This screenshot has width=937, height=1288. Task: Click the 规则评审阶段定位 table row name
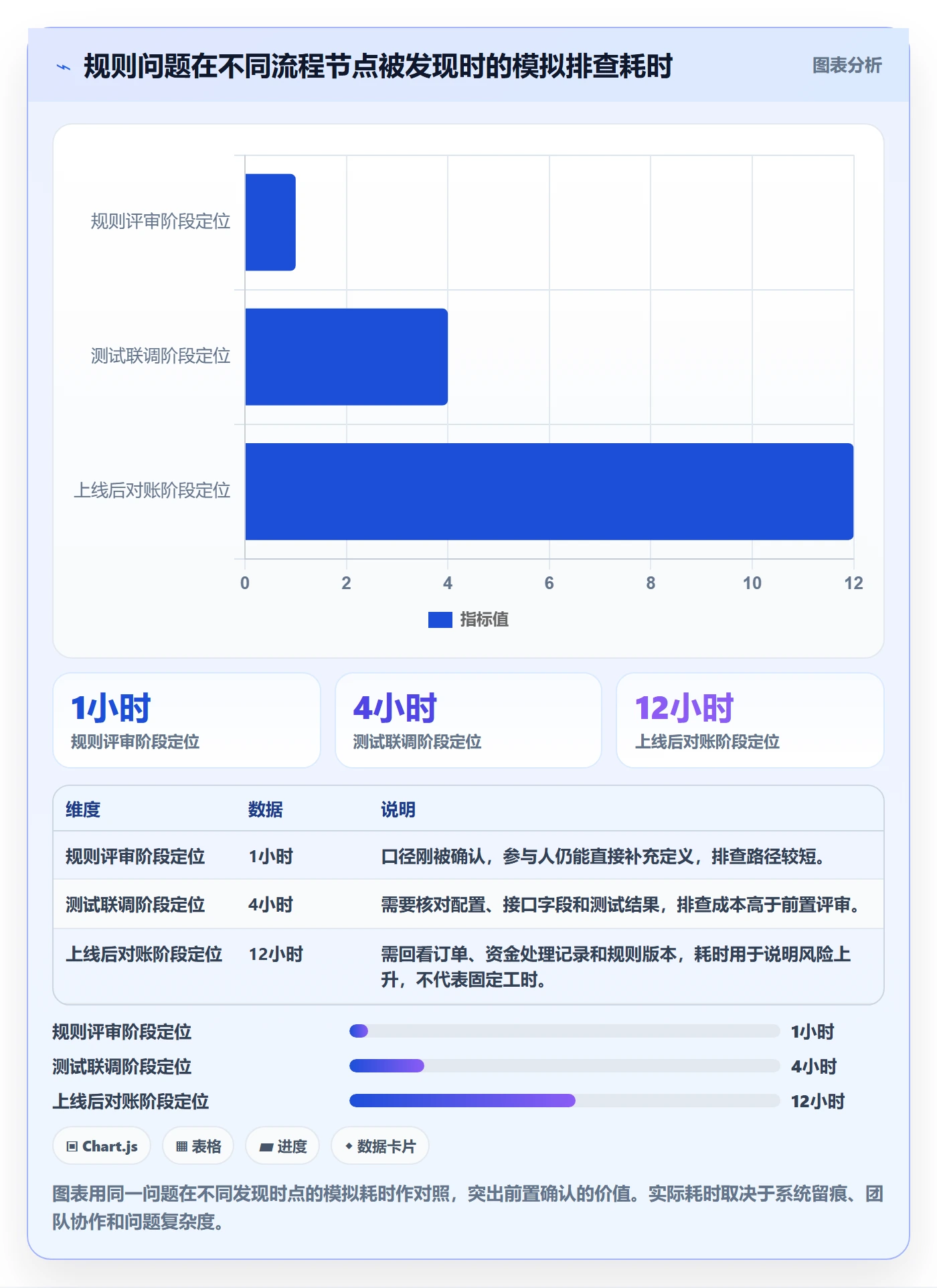(x=135, y=856)
